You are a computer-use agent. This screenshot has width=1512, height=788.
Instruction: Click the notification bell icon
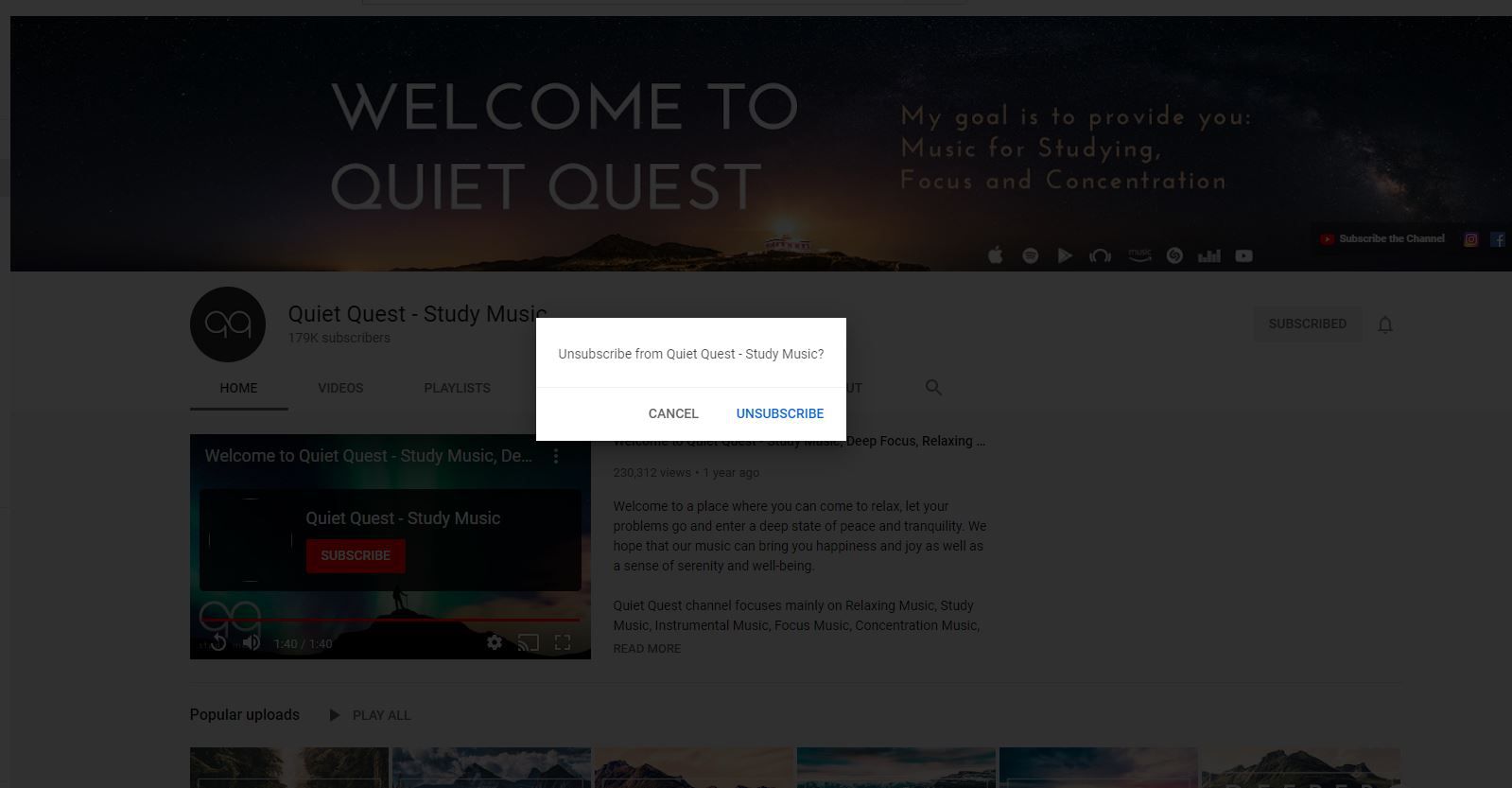pyautogui.click(x=1385, y=324)
